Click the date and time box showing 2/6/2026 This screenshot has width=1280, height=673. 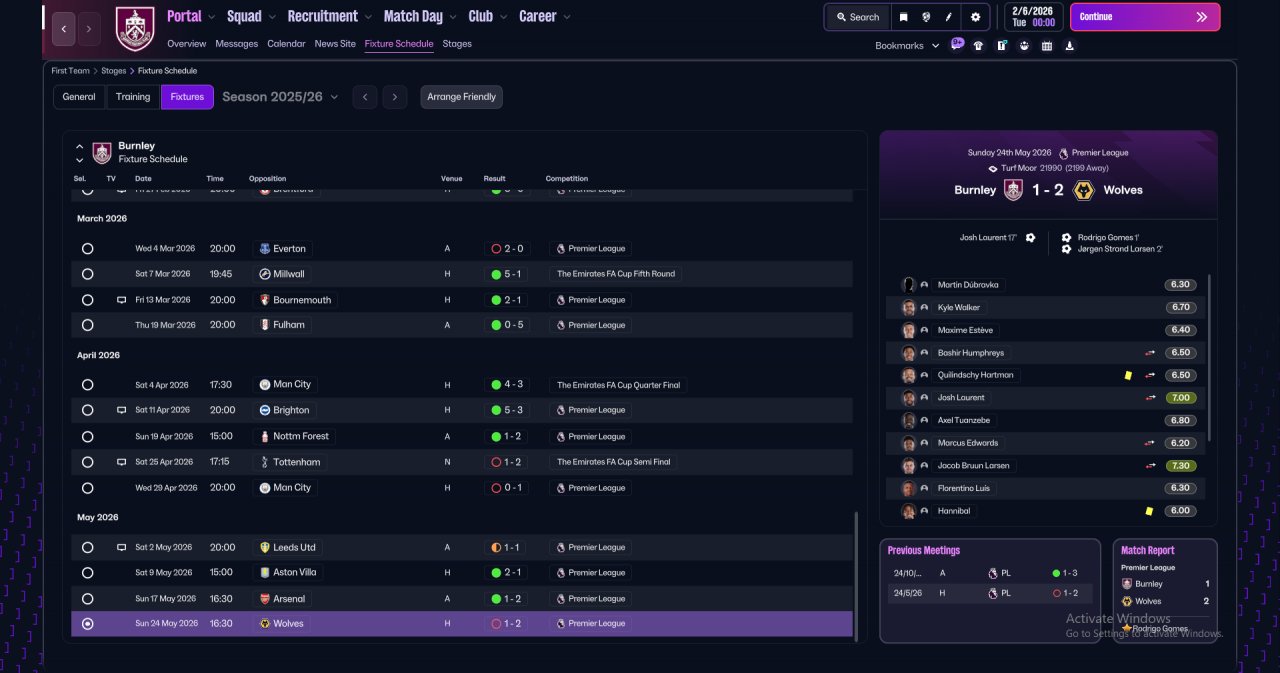[1032, 17]
